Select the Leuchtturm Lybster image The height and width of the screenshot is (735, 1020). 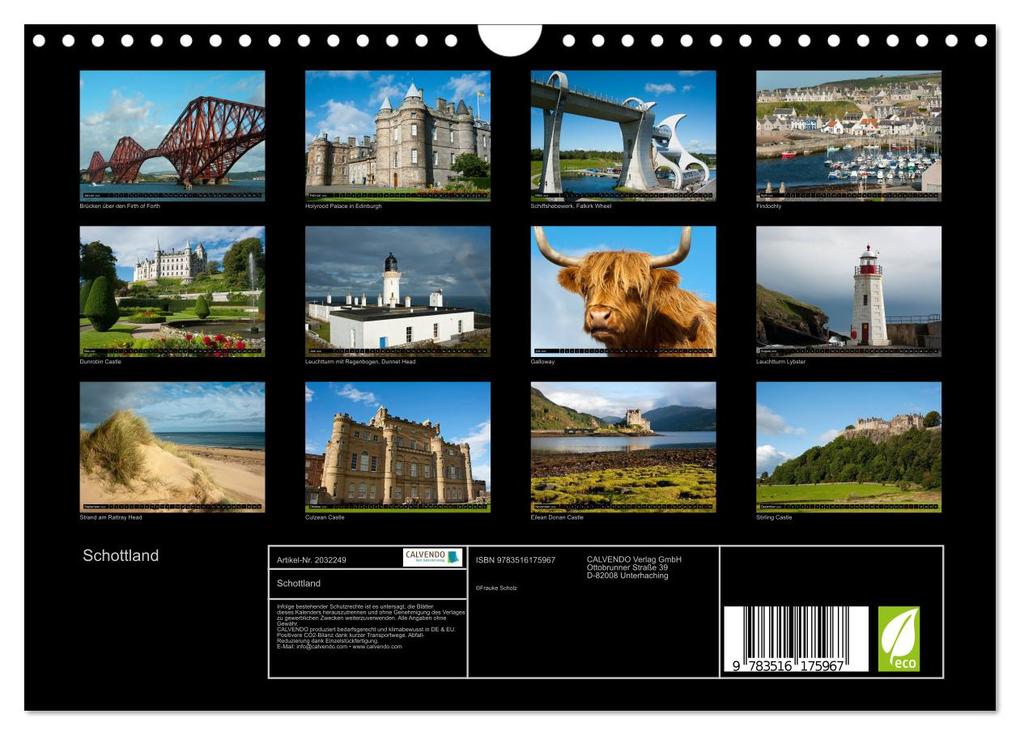click(x=845, y=293)
